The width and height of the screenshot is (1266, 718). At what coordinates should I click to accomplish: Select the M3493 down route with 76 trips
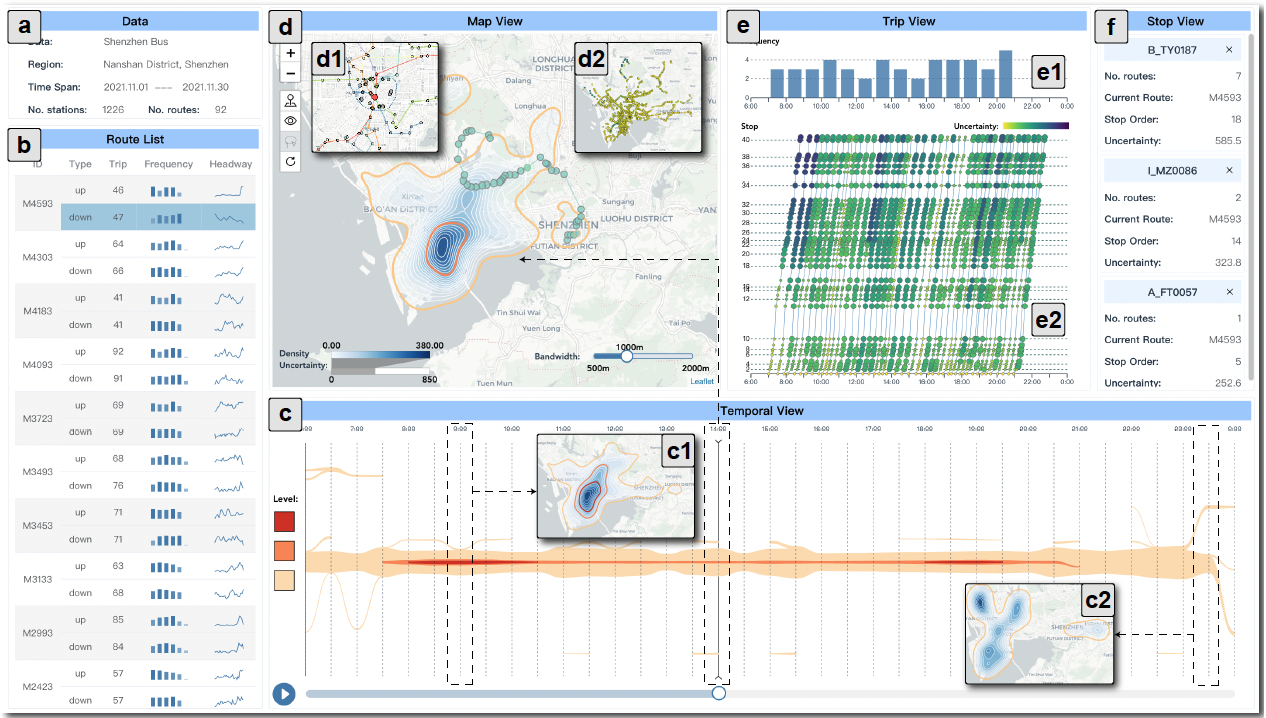[158, 486]
